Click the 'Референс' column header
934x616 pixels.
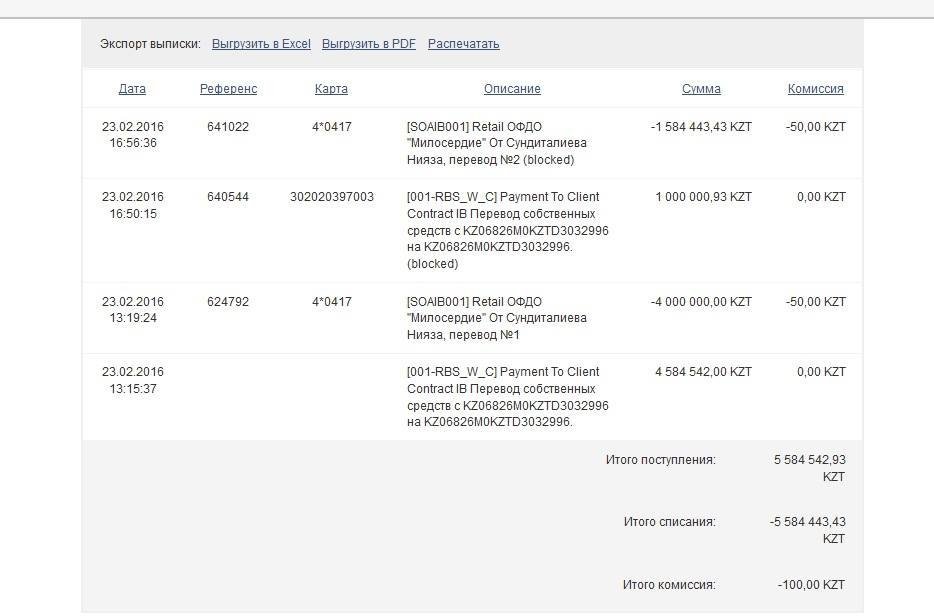[228, 89]
